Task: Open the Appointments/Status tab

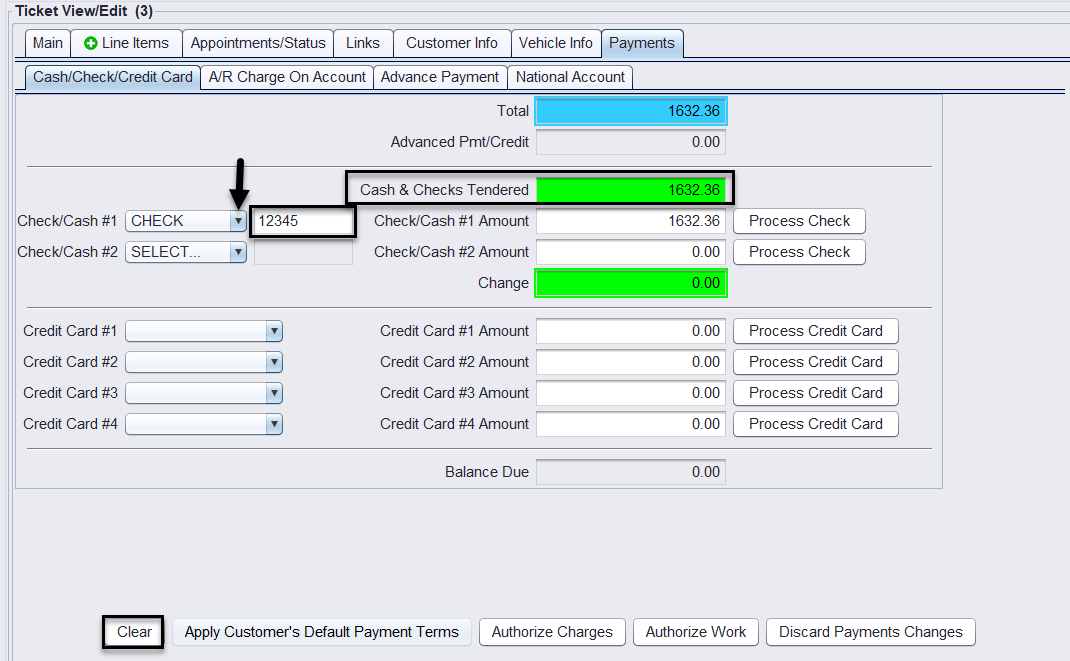Action: pyautogui.click(x=258, y=43)
